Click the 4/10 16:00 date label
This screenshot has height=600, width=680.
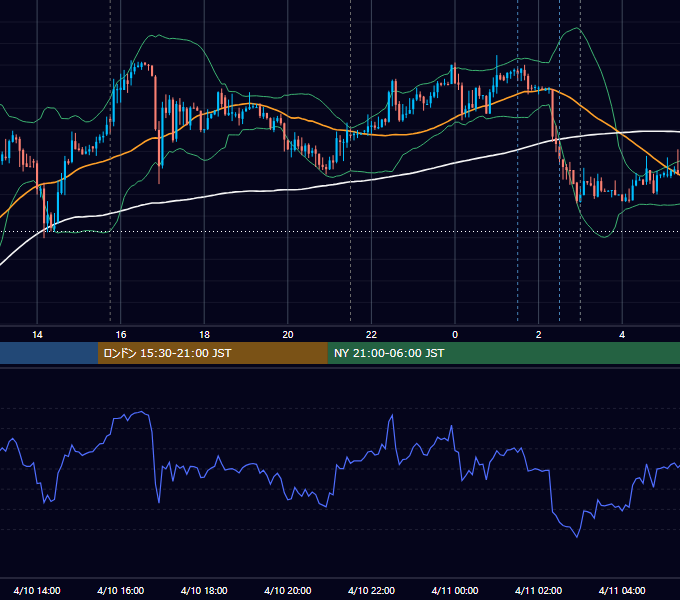click(121, 590)
